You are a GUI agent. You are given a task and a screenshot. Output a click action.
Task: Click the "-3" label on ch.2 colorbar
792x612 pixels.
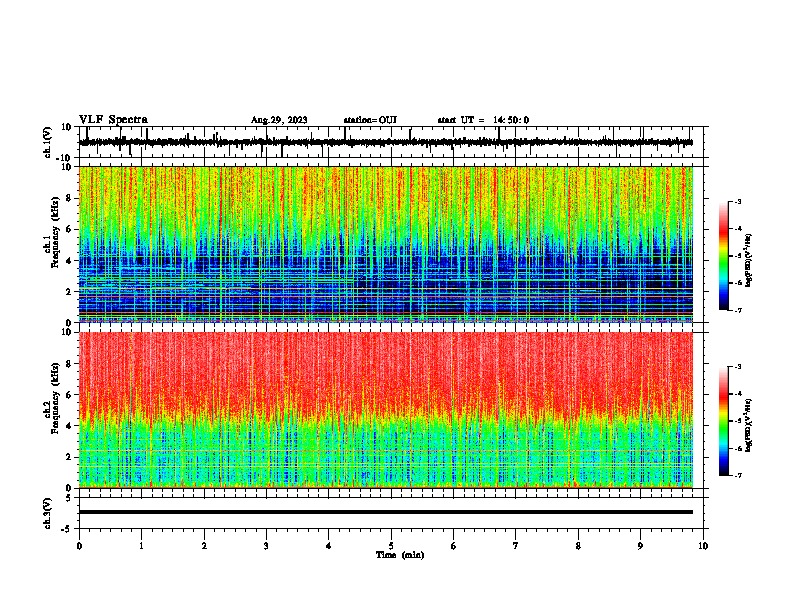coord(738,367)
